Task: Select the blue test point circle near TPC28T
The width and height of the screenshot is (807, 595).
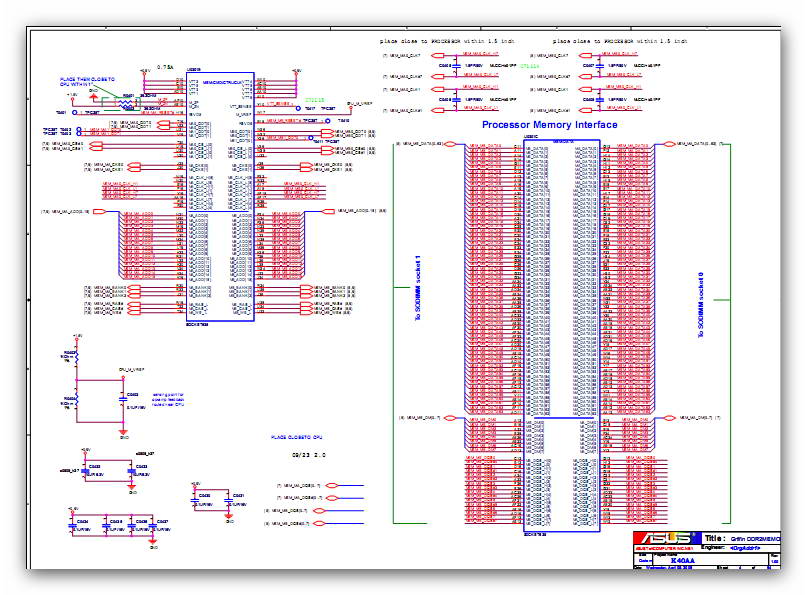Action: pos(75,112)
